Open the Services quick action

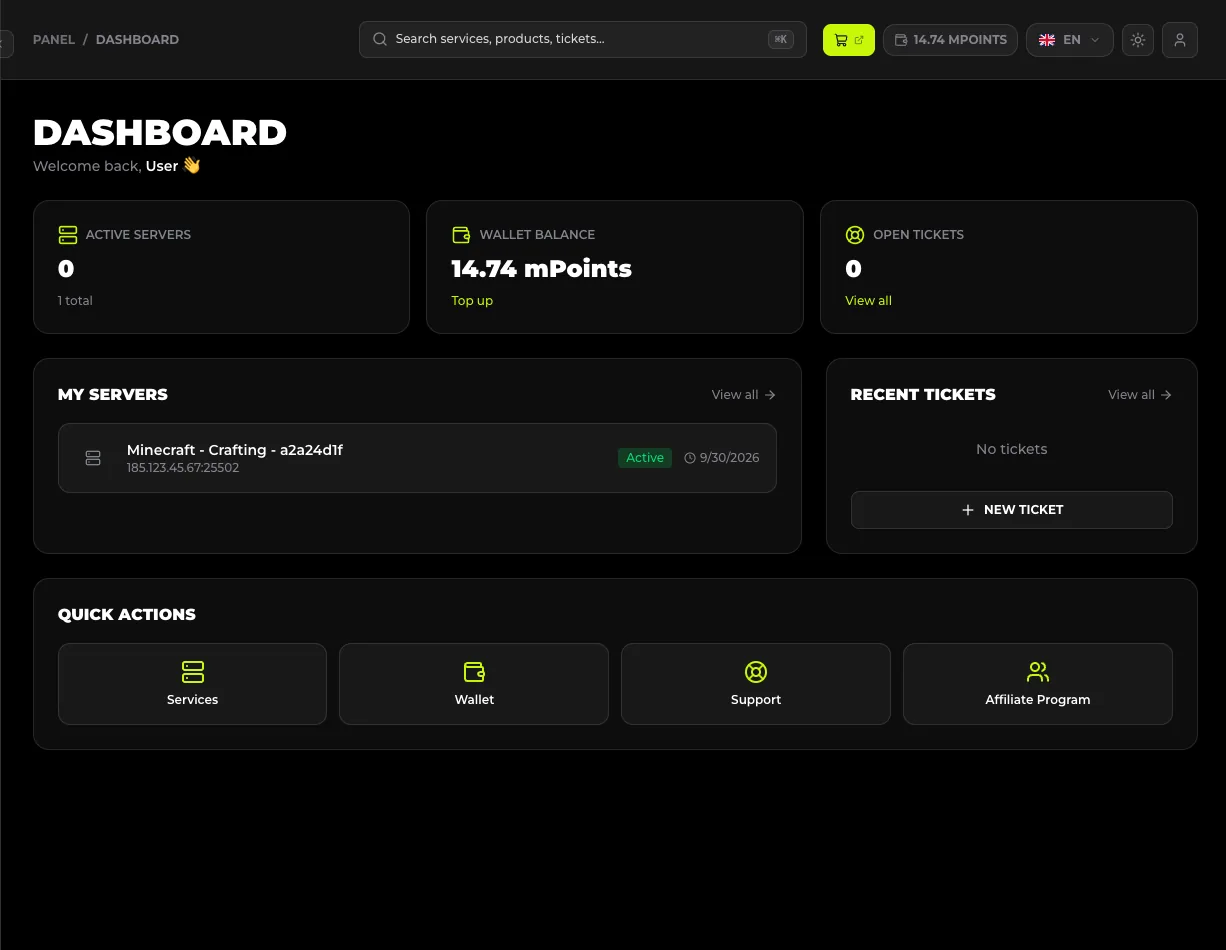pyautogui.click(x=192, y=684)
